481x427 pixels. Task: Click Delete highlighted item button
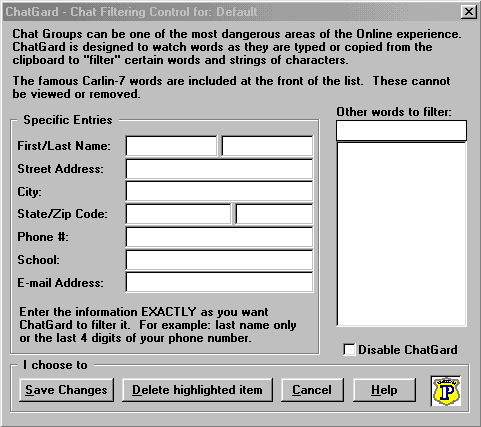[x=197, y=390]
